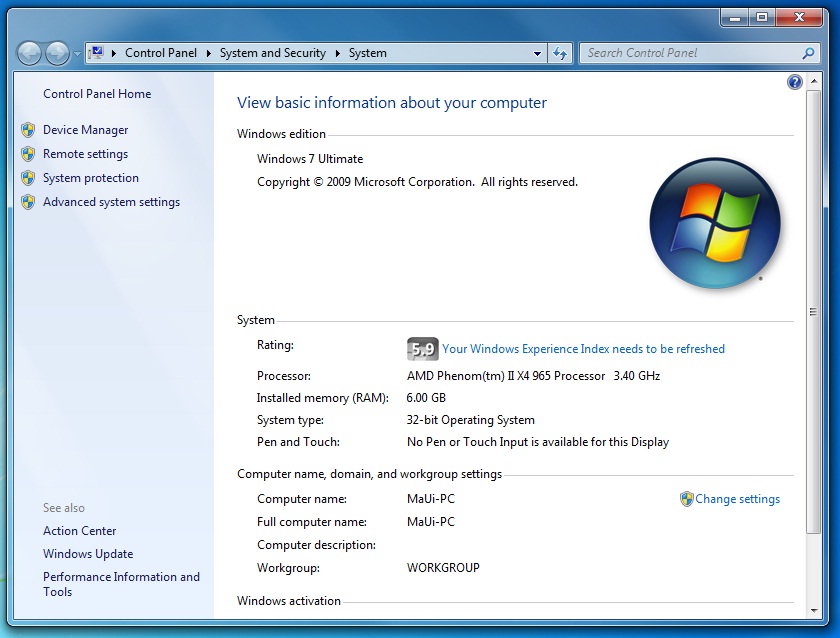This screenshot has height=638, width=840.
Task: Close the System window
Action: click(x=799, y=17)
